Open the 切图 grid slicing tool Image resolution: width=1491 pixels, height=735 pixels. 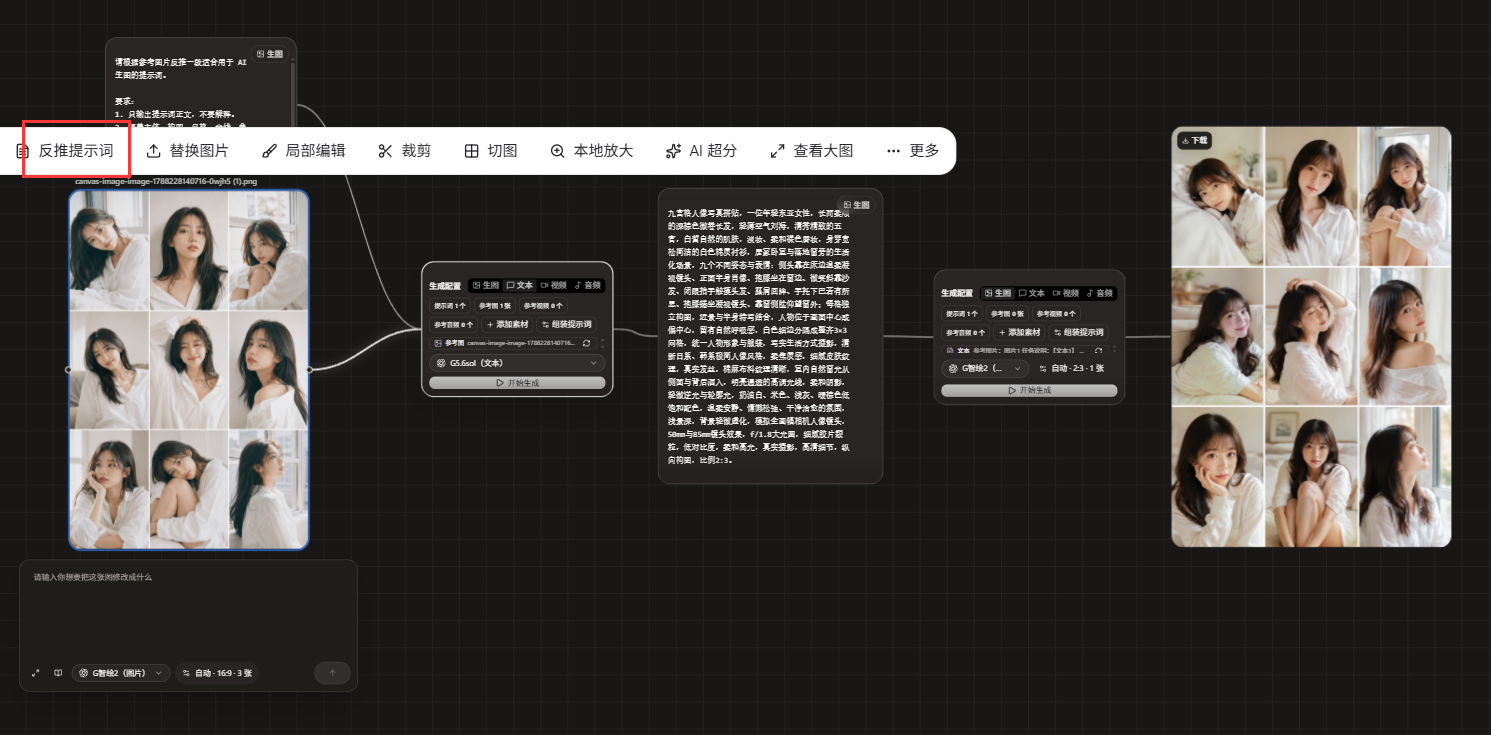[x=491, y=151]
